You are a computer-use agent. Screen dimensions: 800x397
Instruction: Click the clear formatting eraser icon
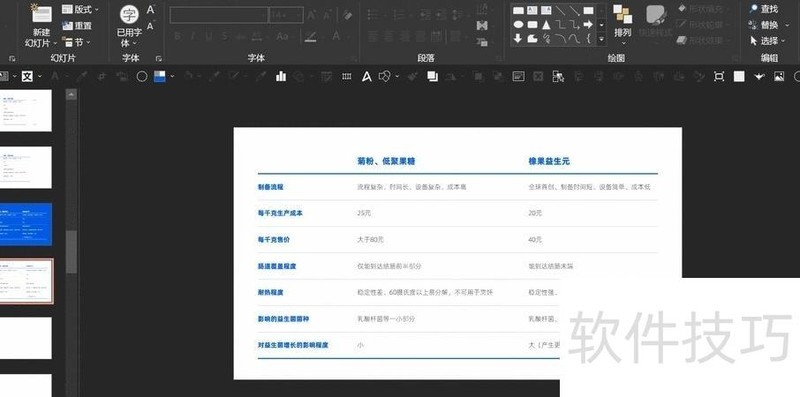pyautogui.click(x=347, y=15)
